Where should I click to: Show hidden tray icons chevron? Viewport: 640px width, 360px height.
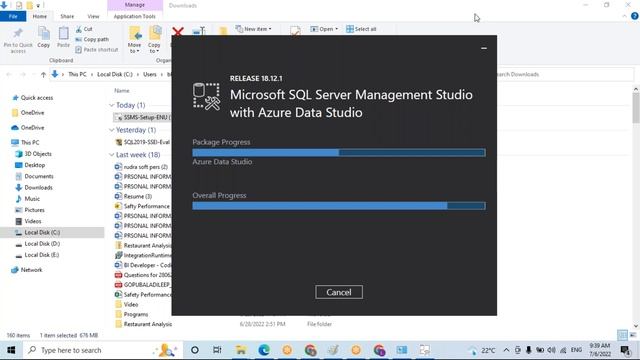[506, 350]
